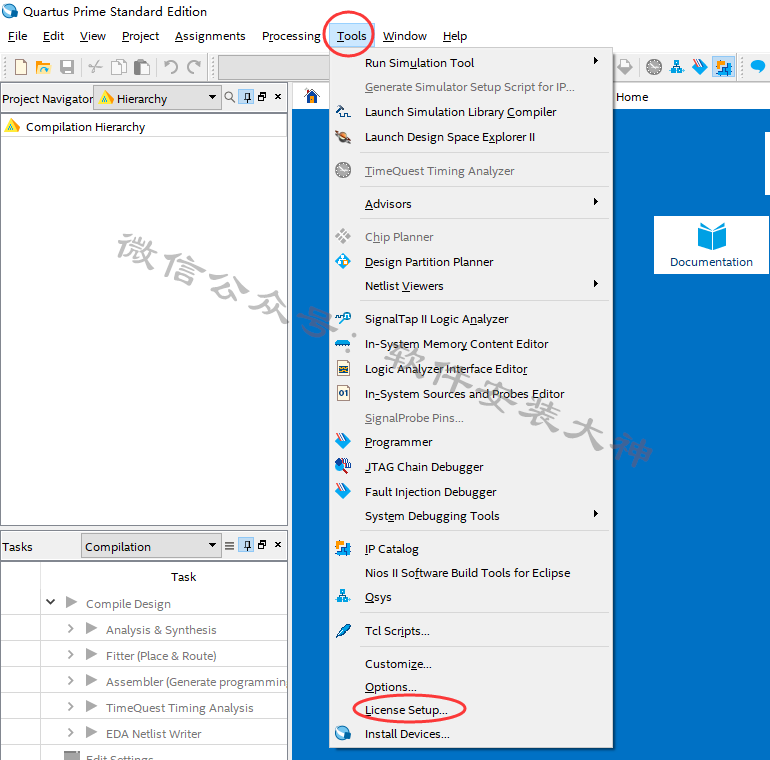Open the File menu

pos(18,36)
